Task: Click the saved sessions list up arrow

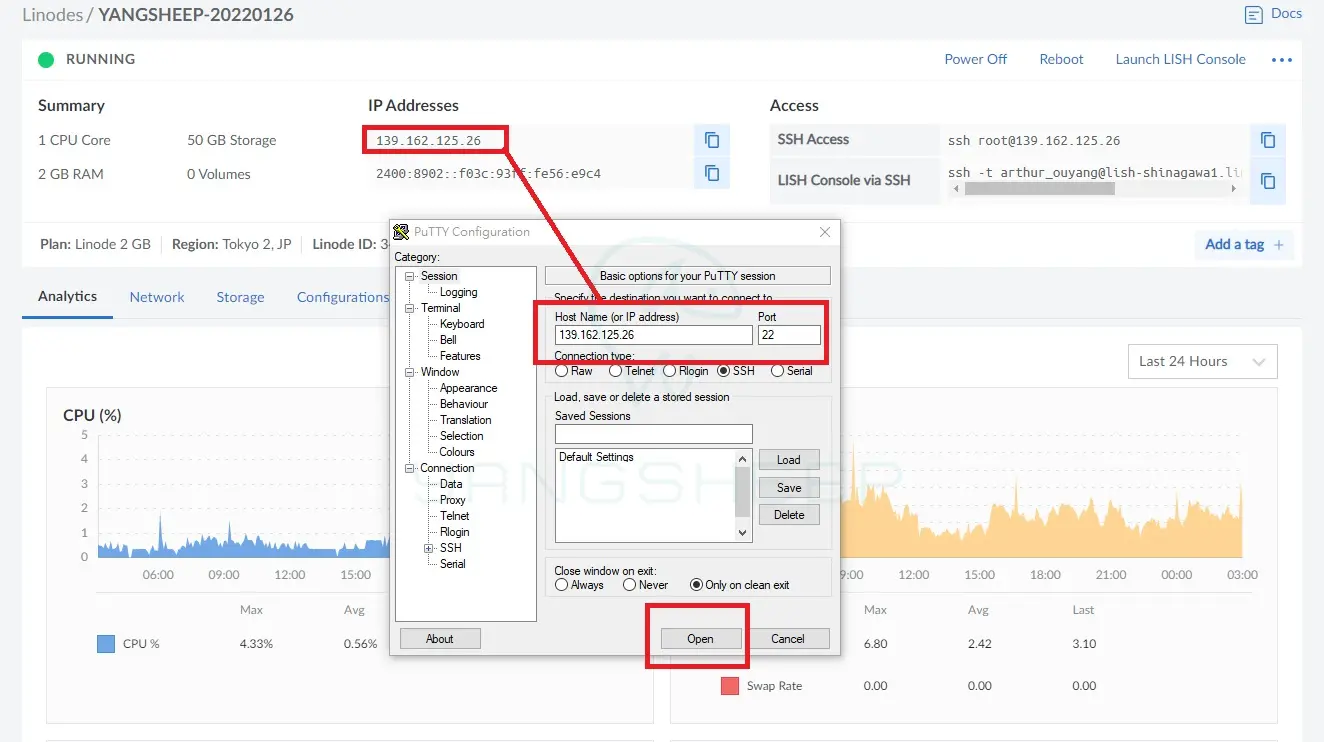Action: point(743,458)
